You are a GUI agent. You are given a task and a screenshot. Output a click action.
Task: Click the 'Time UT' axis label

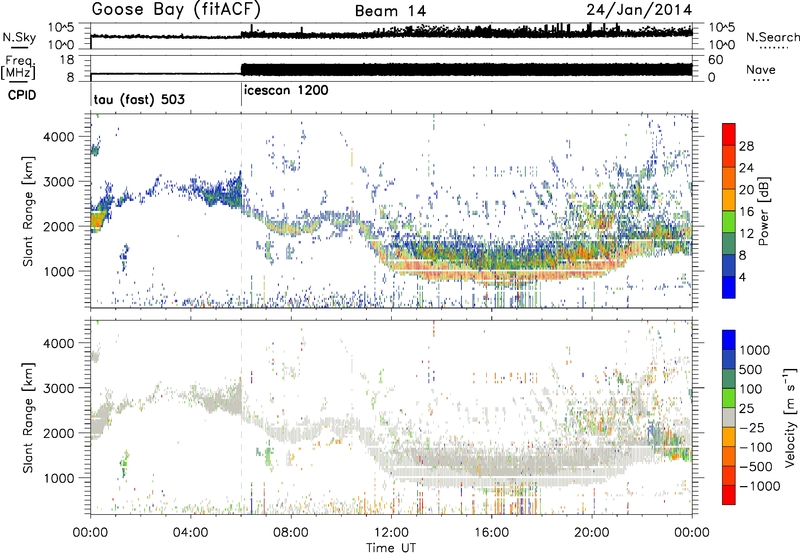coord(391,547)
